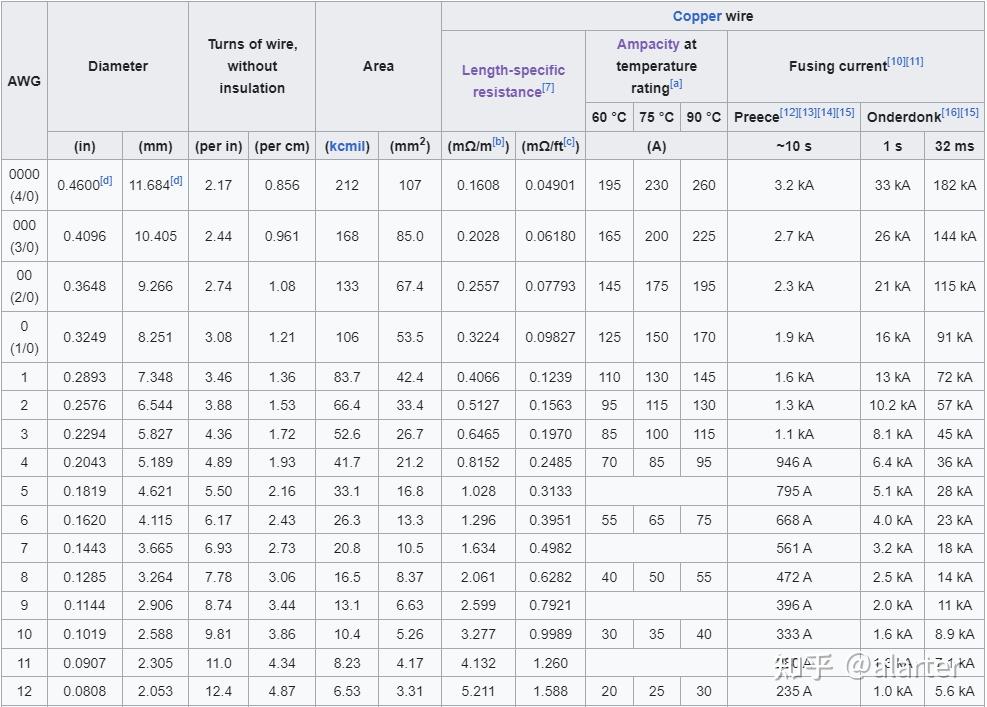Follow the kcmil link under Area
This screenshot has width=987, height=707.
point(348,146)
